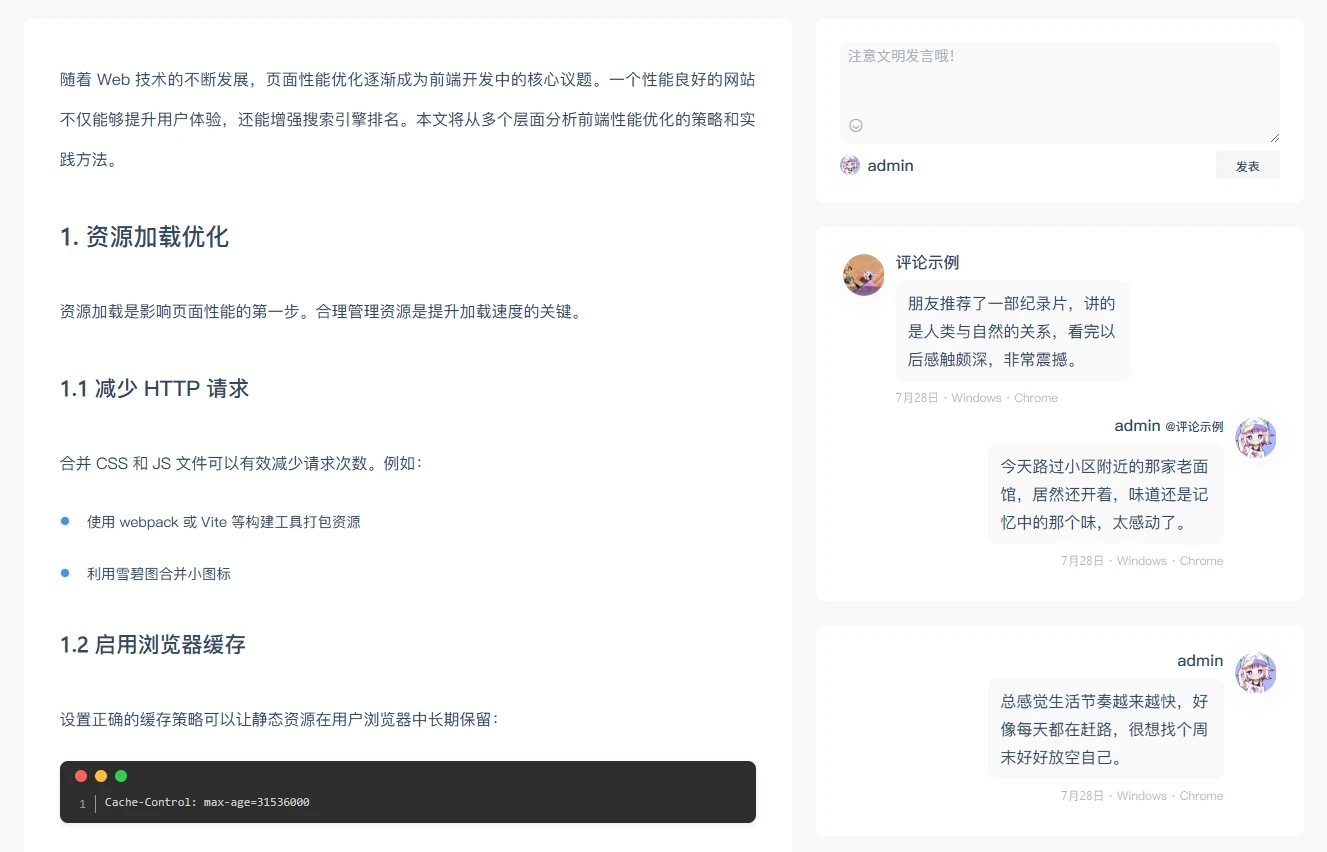Click the @评论示例 mention in admin's reply
The height and width of the screenshot is (852, 1327).
point(1194,427)
